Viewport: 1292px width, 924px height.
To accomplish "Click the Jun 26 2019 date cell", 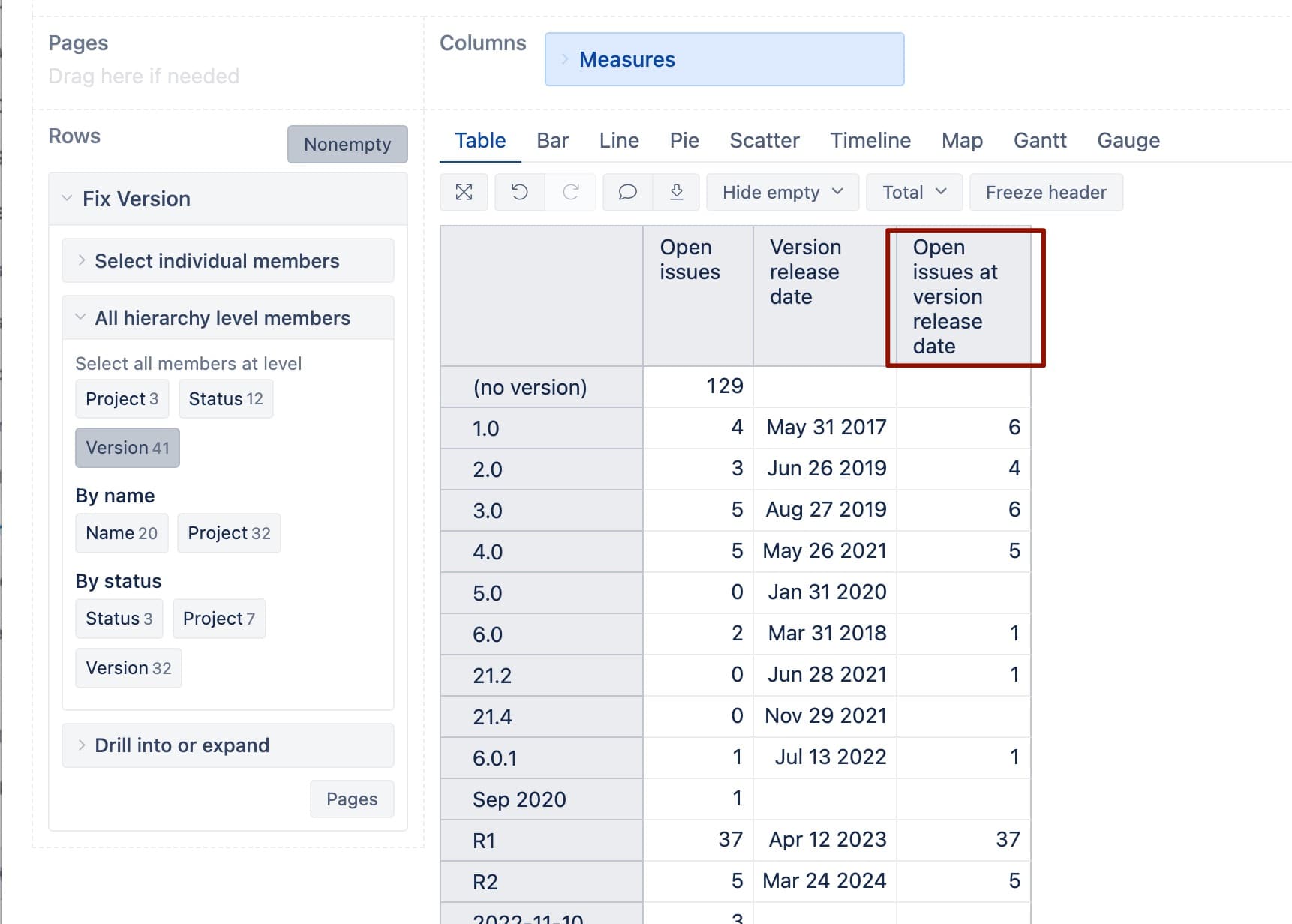I will (825, 469).
